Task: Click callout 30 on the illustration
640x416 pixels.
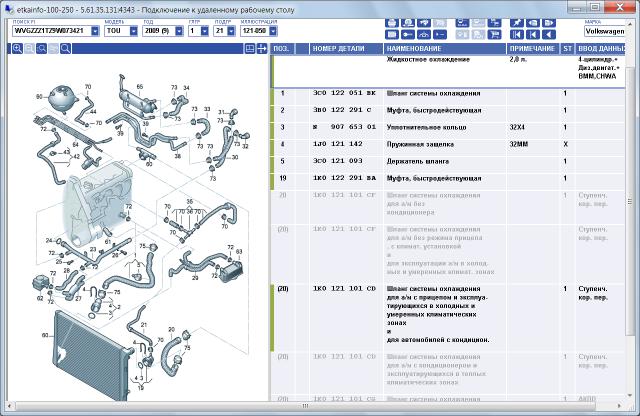Action: (x=235, y=157)
